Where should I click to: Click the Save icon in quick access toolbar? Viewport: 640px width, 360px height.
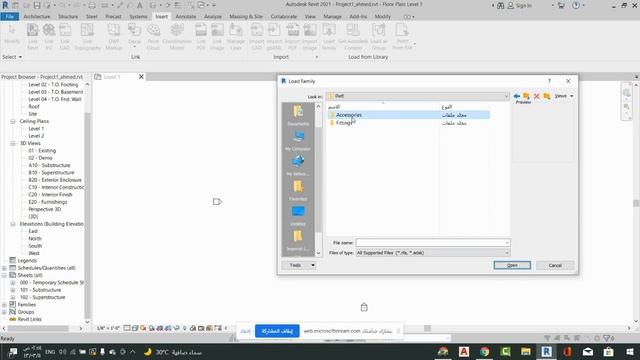(37, 5)
